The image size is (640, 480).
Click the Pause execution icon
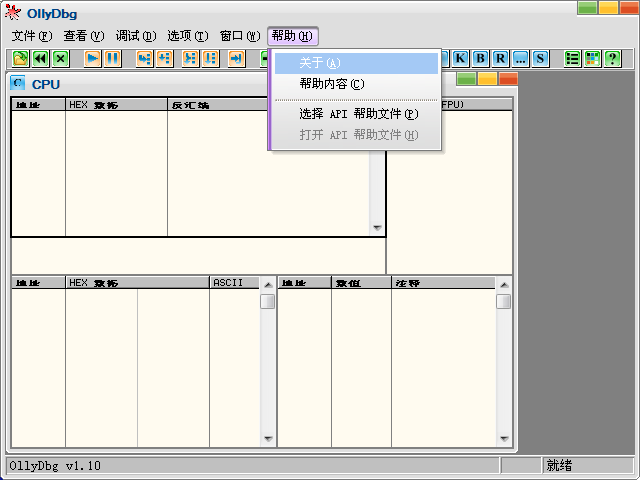[x=113, y=59]
